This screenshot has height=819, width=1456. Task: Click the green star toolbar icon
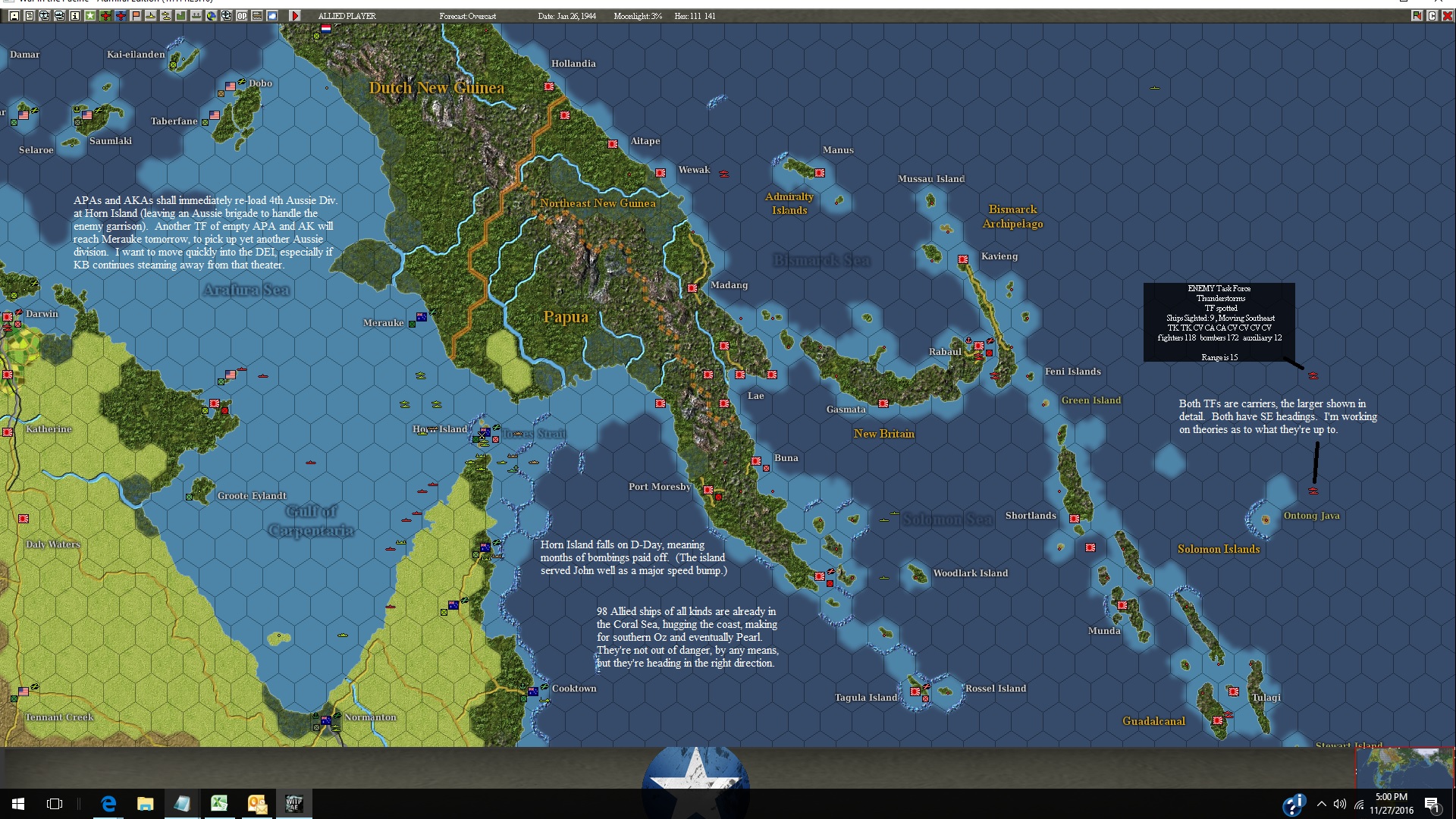pyautogui.click(x=90, y=16)
